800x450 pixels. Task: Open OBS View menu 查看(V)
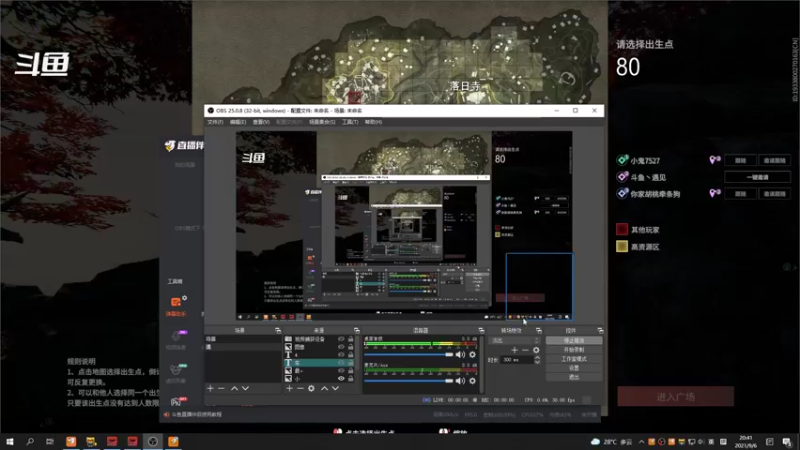pos(261,122)
